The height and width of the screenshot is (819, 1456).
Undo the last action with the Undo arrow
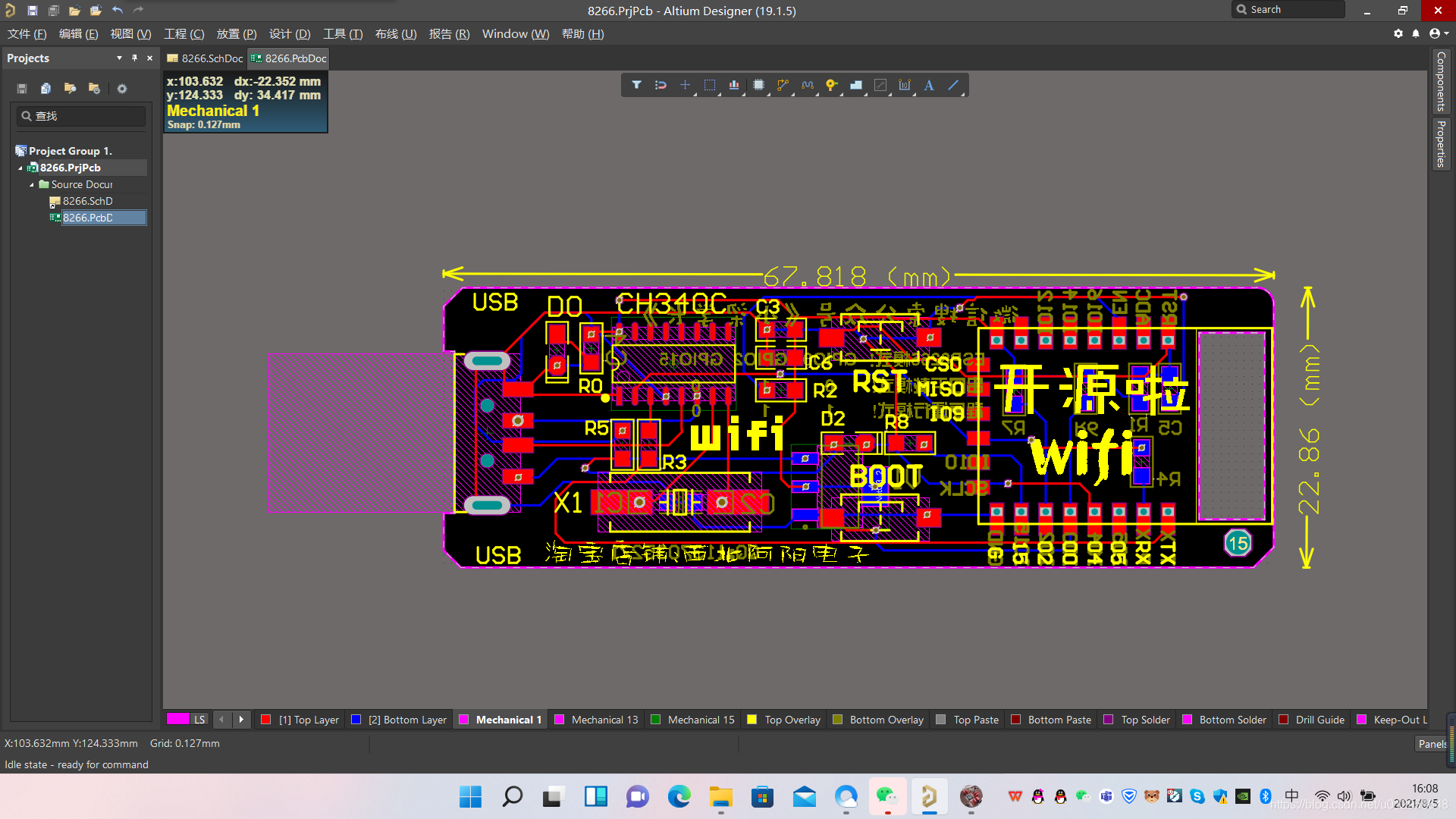pos(117,11)
